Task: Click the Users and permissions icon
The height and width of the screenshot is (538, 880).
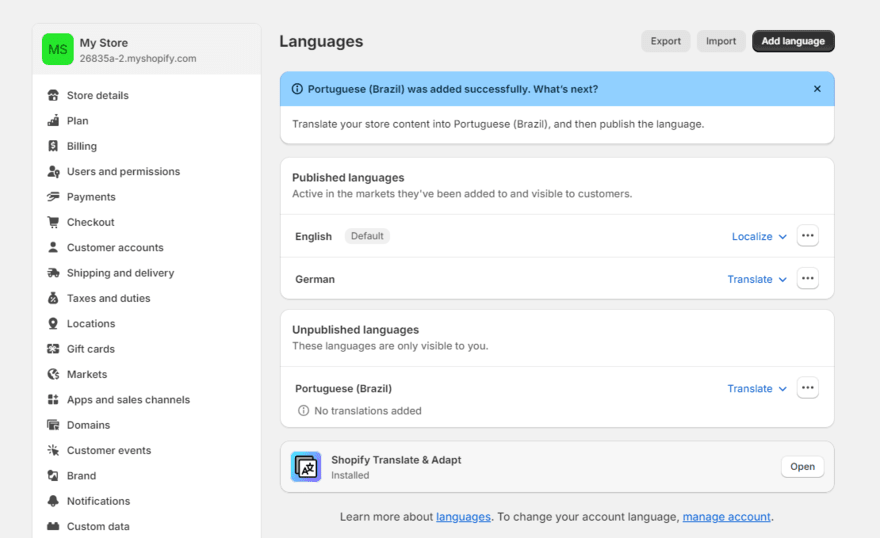Action: [x=53, y=172]
